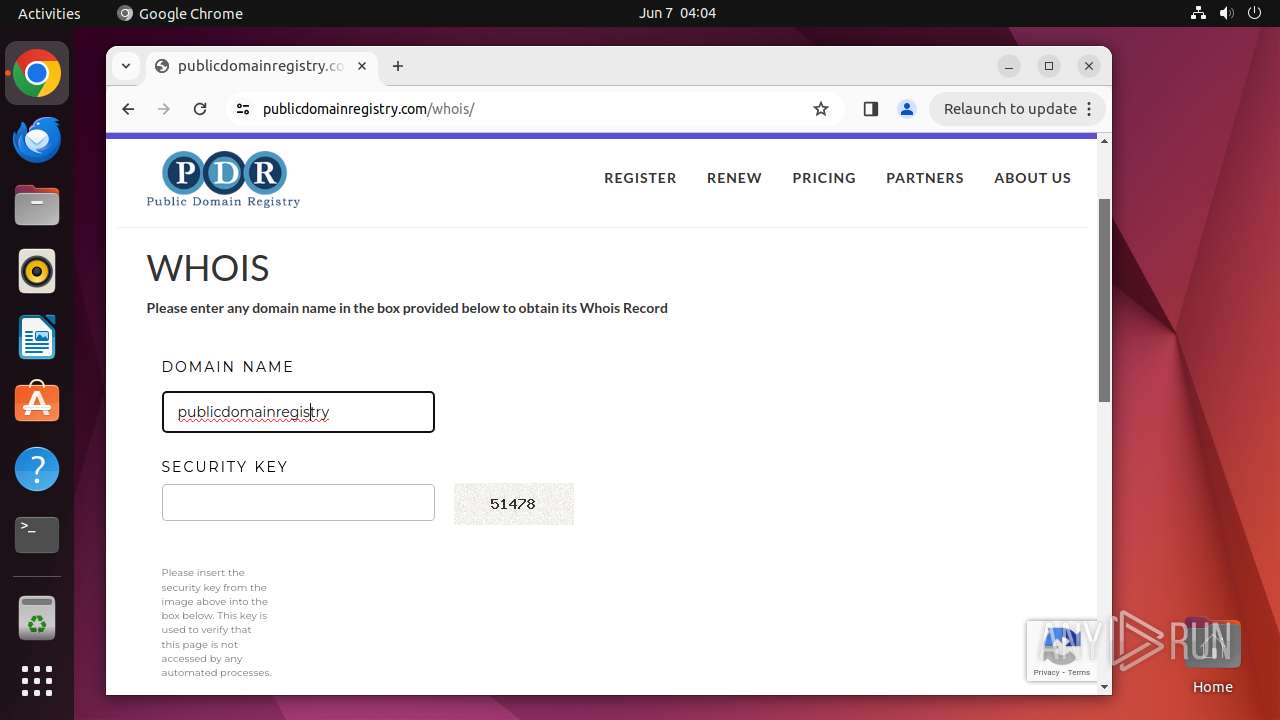This screenshot has height=720, width=1280.
Task: Click the page vertical scrollbar thumb
Action: [1104, 300]
